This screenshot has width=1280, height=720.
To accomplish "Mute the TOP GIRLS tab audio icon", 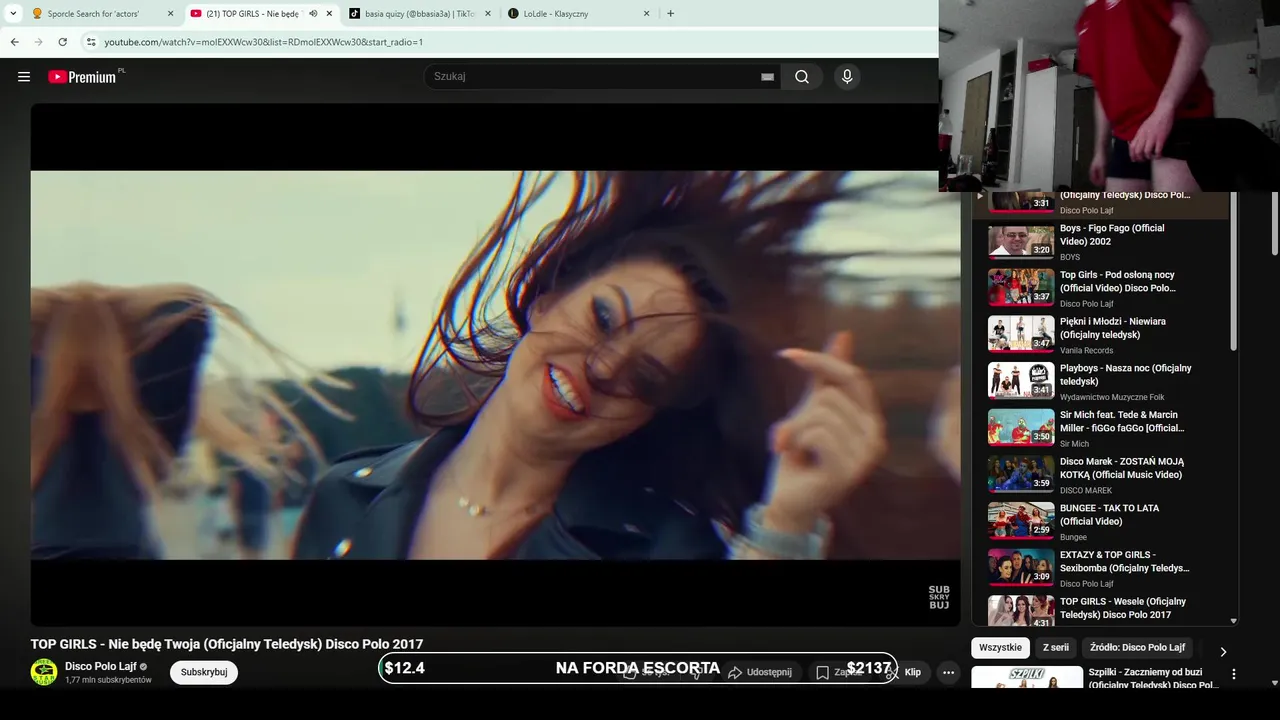I will click(313, 14).
